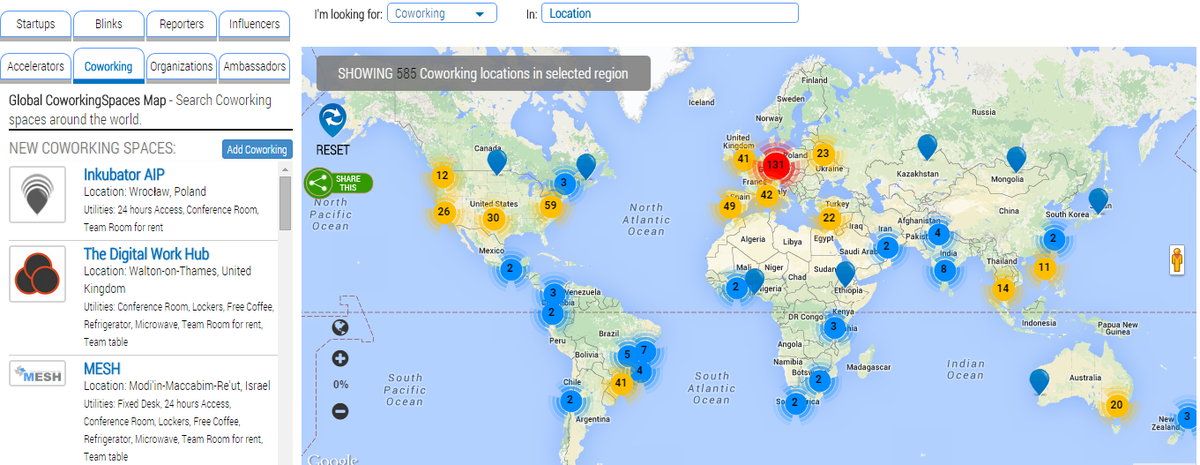
Task: Open the 7 cluster over Brazil
Action: 645,351
